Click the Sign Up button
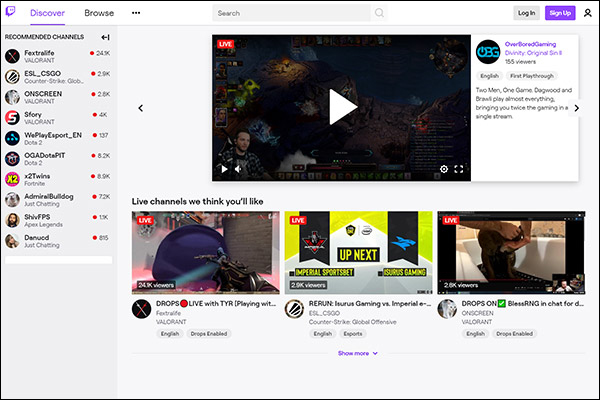 coord(560,13)
